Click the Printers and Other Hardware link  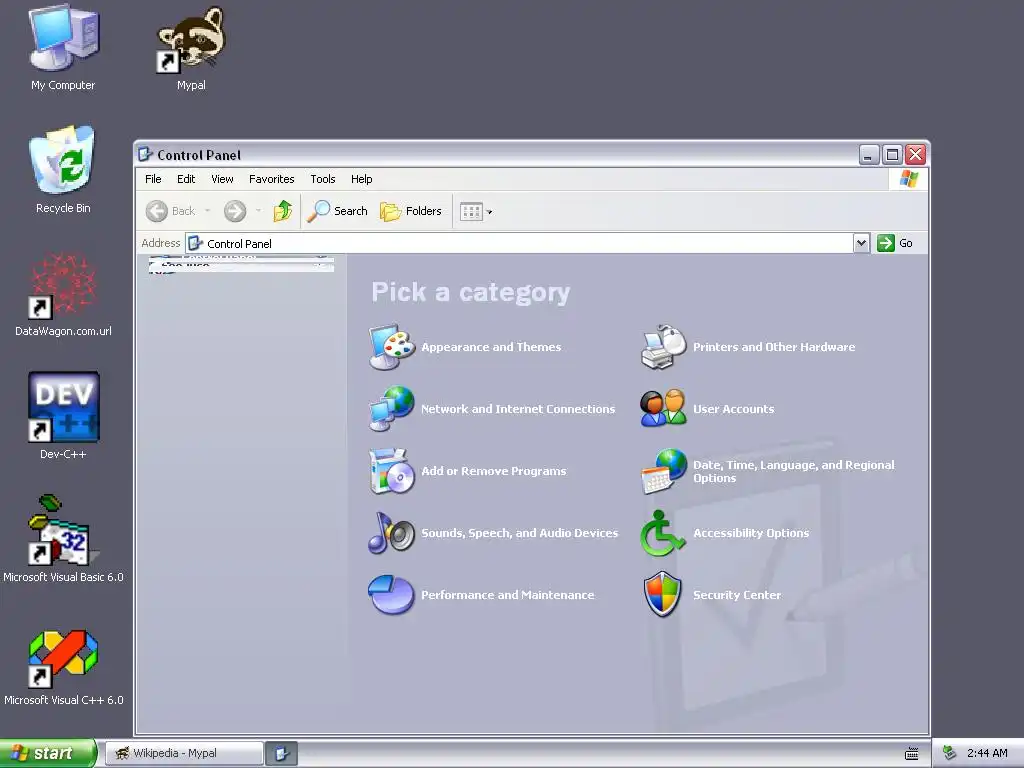774,347
